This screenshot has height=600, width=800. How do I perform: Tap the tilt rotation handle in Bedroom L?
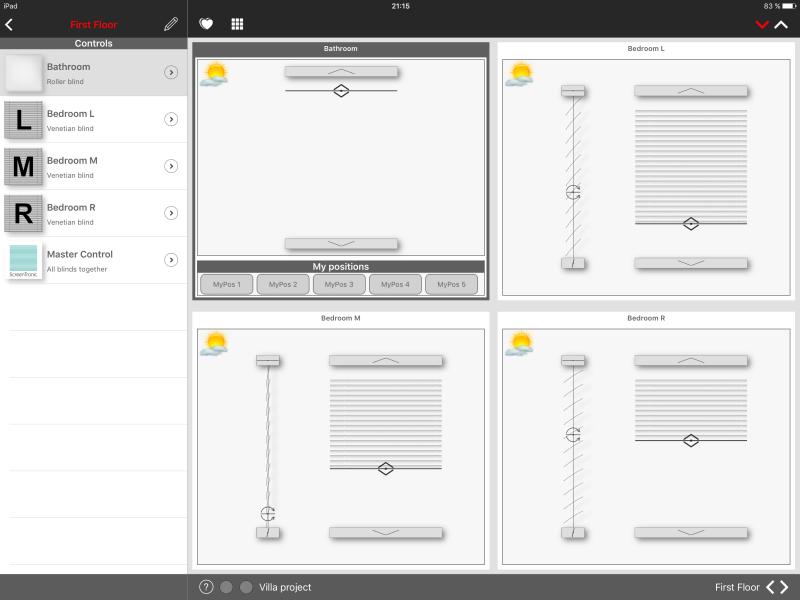pyautogui.click(x=573, y=192)
